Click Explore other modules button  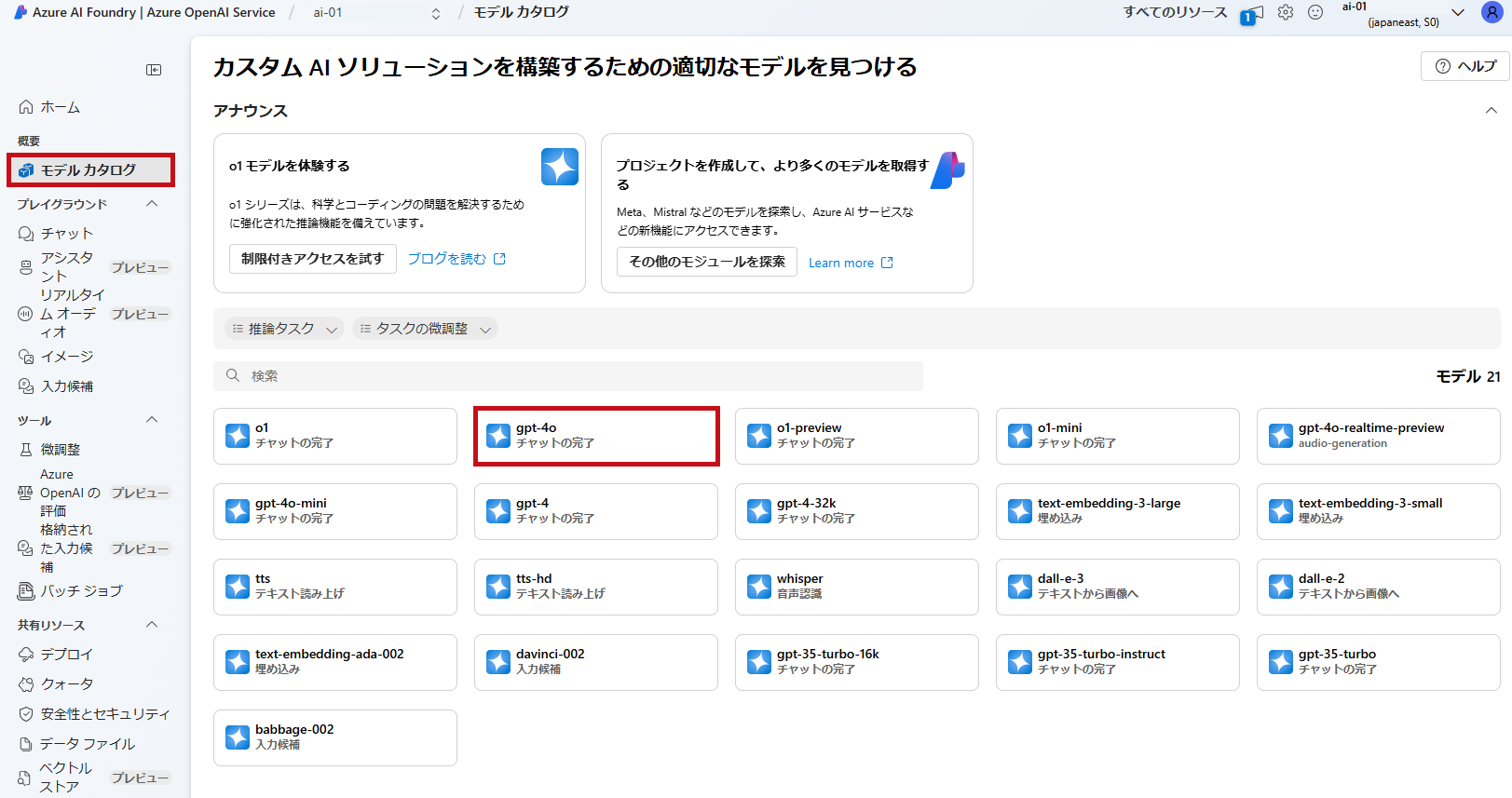(707, 262)
